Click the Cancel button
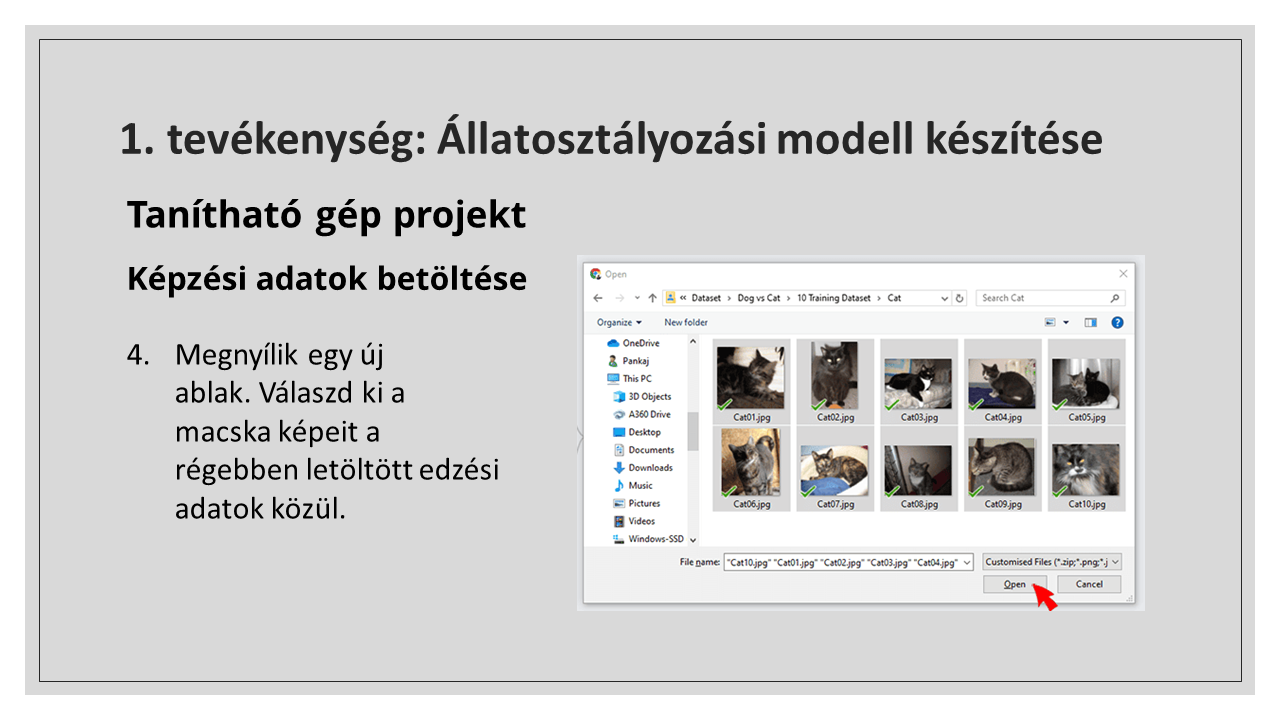Viewport: 1280px width, 720px height. 1088,584
